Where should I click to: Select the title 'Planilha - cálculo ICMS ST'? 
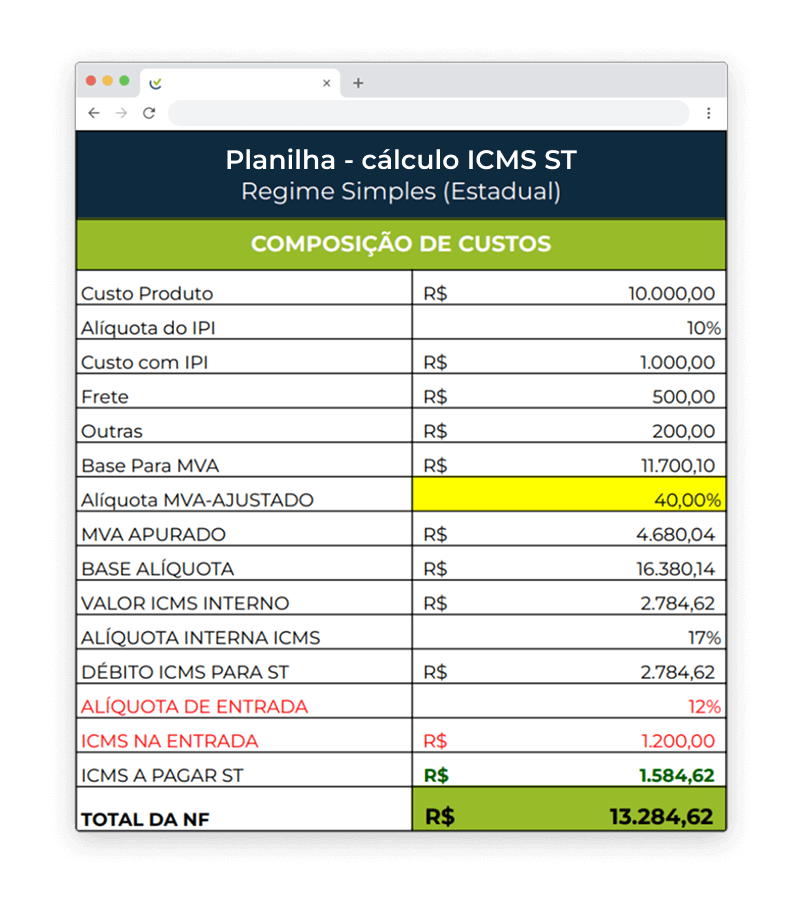[401, 160]
